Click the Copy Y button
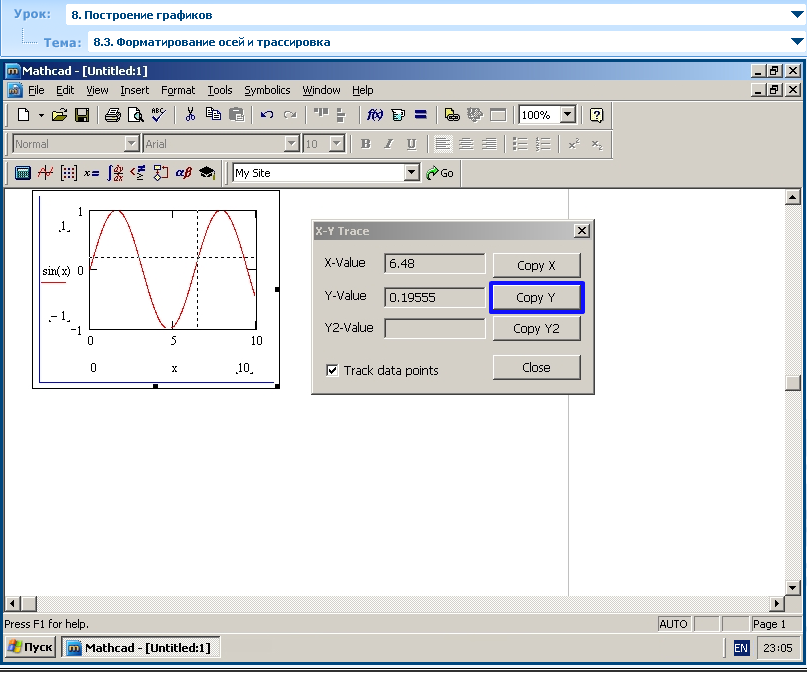This screenshot has height=682, width=807. click(x=536, y=297)
